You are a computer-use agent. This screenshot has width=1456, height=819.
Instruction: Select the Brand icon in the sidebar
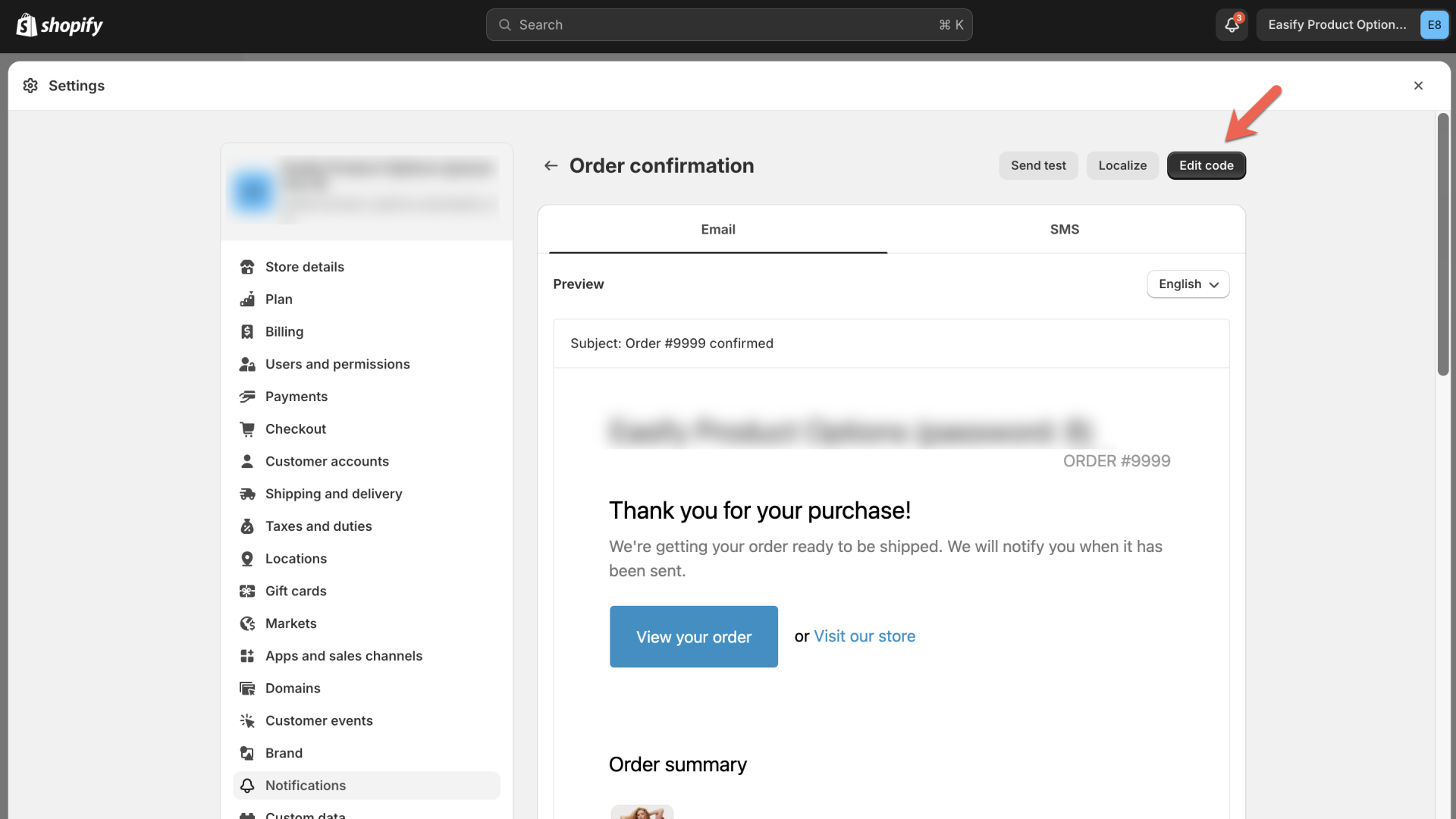pos(247,752)
